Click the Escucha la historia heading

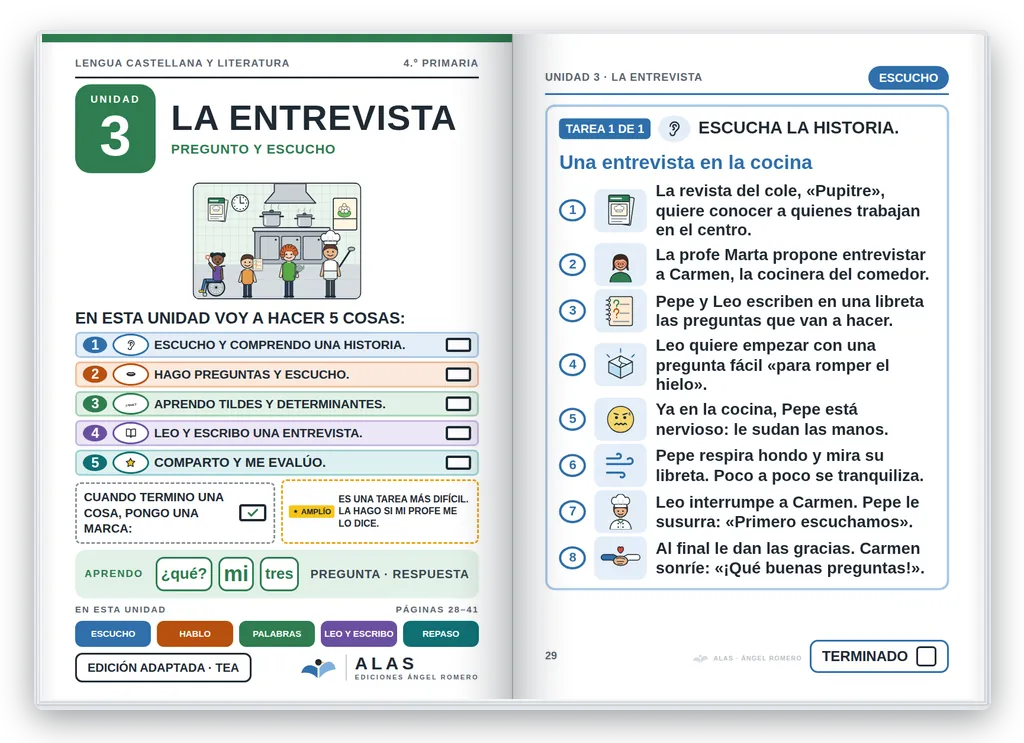[799, 128]
